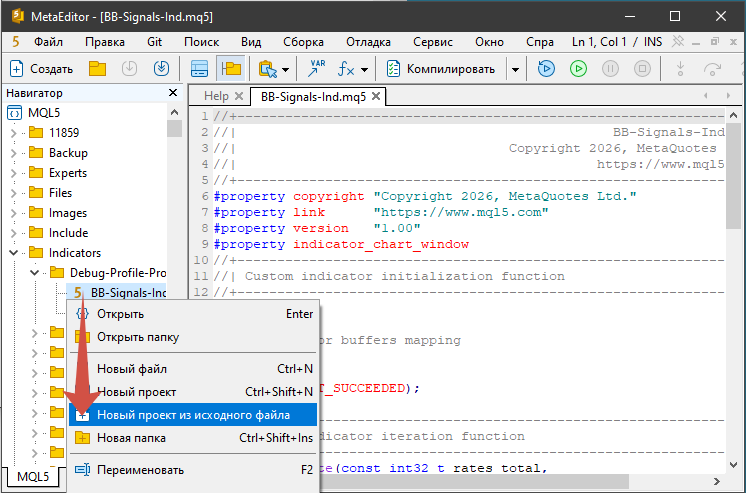Open the Компилировать dropdown arrow

[x=515, y=70]
